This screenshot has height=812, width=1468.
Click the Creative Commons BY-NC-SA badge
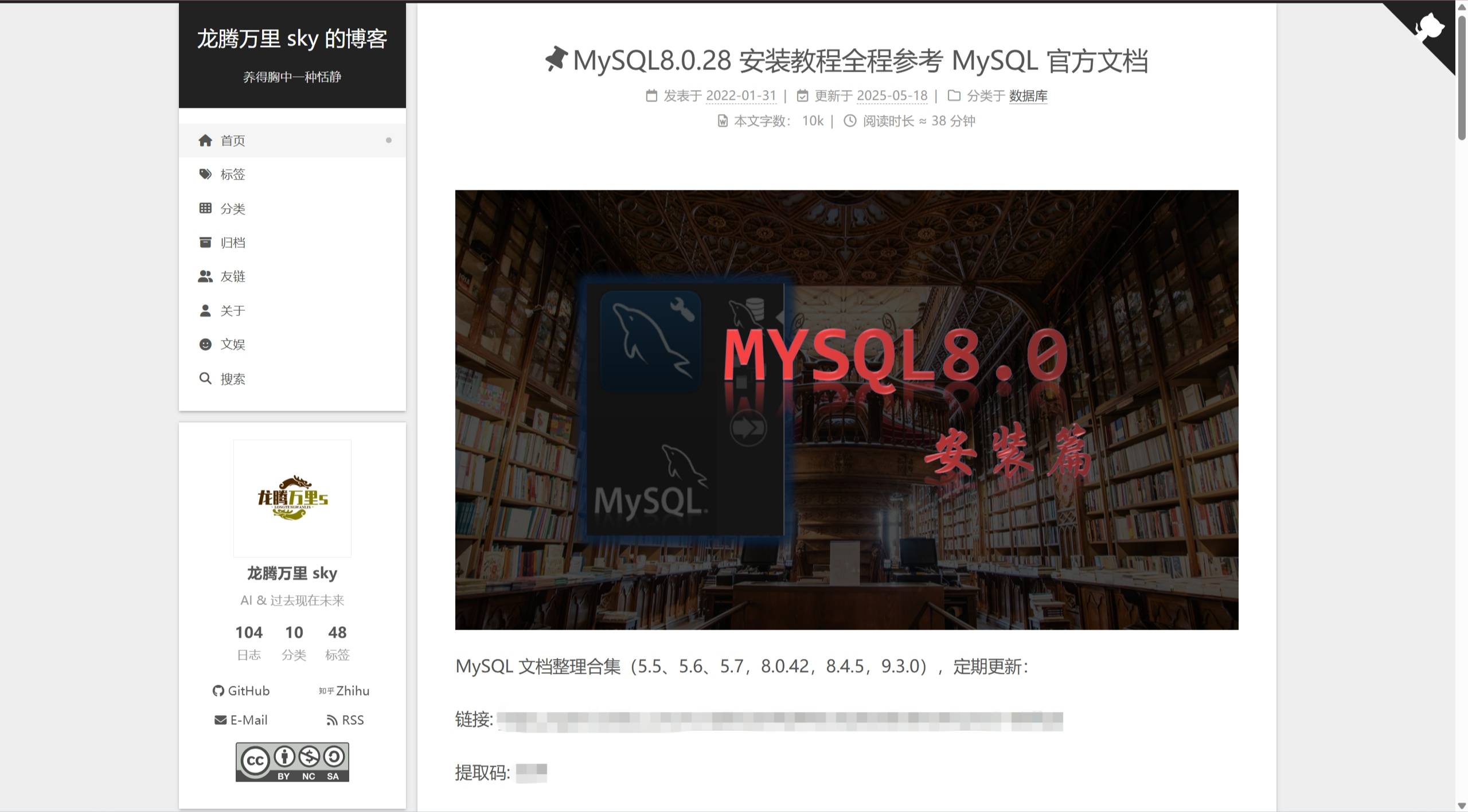pyautogui.click(x=292, y=762)
